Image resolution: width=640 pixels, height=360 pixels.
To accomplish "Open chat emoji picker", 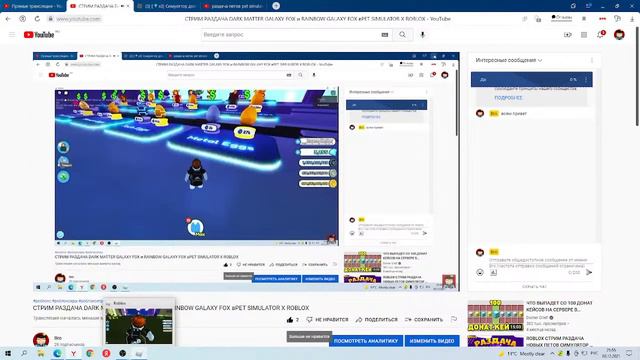I will pos(480,272).
